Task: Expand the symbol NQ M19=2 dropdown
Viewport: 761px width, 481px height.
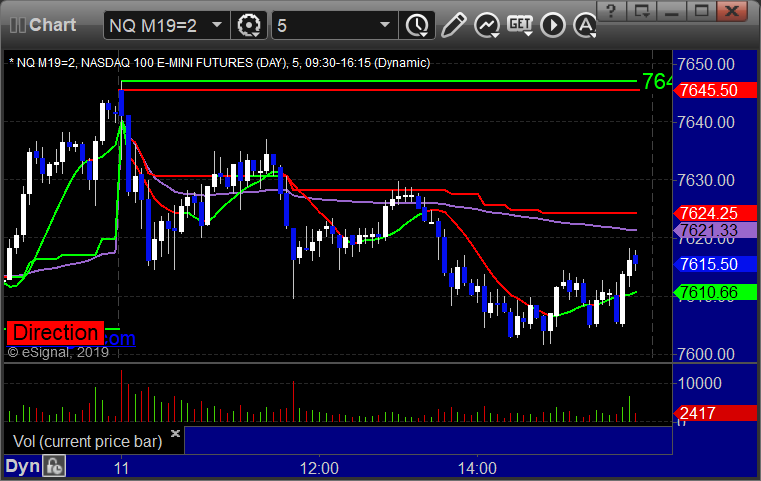Action: pyautogui.click(x=217, y=25)
